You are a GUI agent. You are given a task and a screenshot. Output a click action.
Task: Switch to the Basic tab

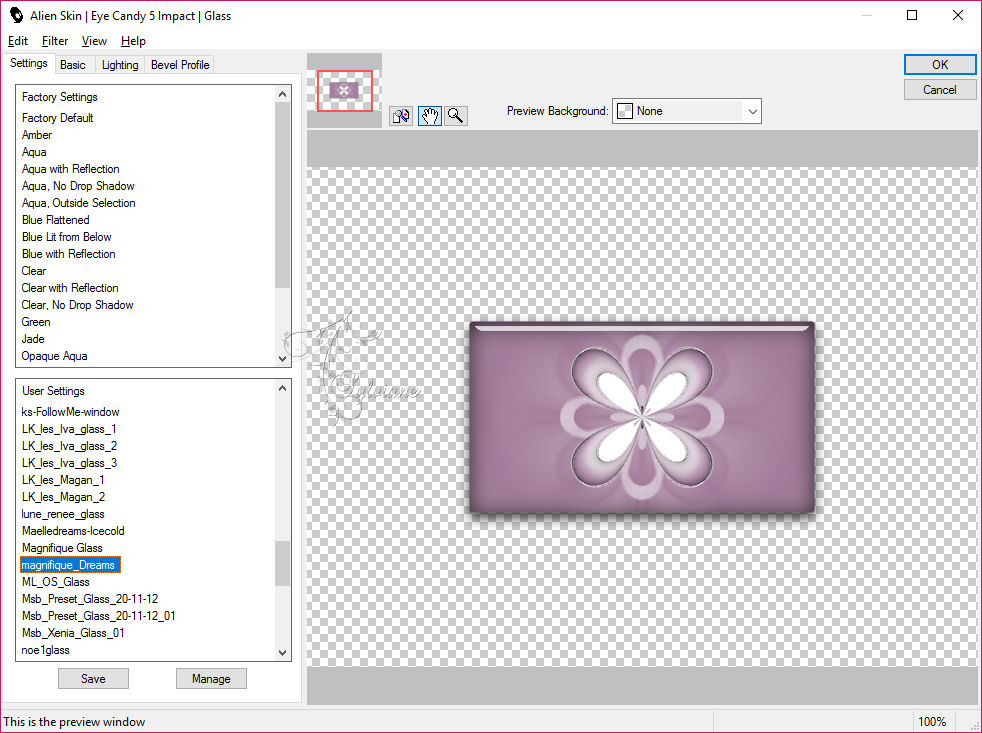(x=73, y=65)
